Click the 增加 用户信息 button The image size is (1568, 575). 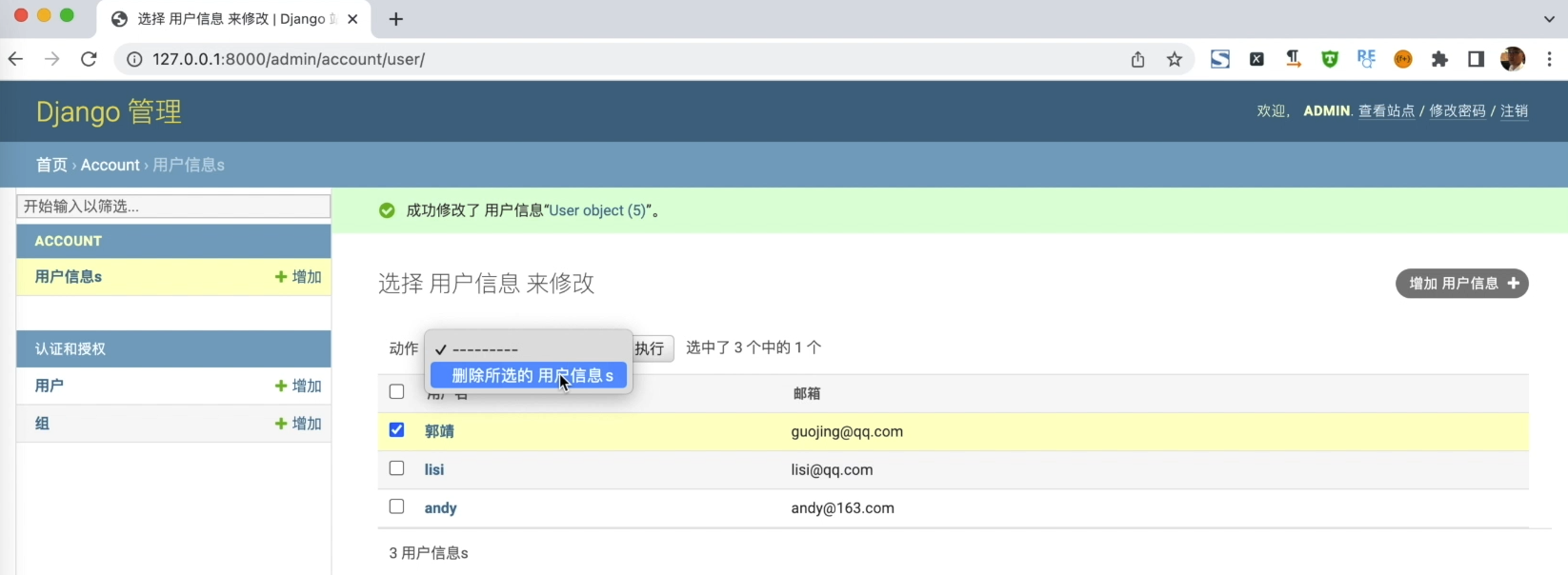point(1462,284)
